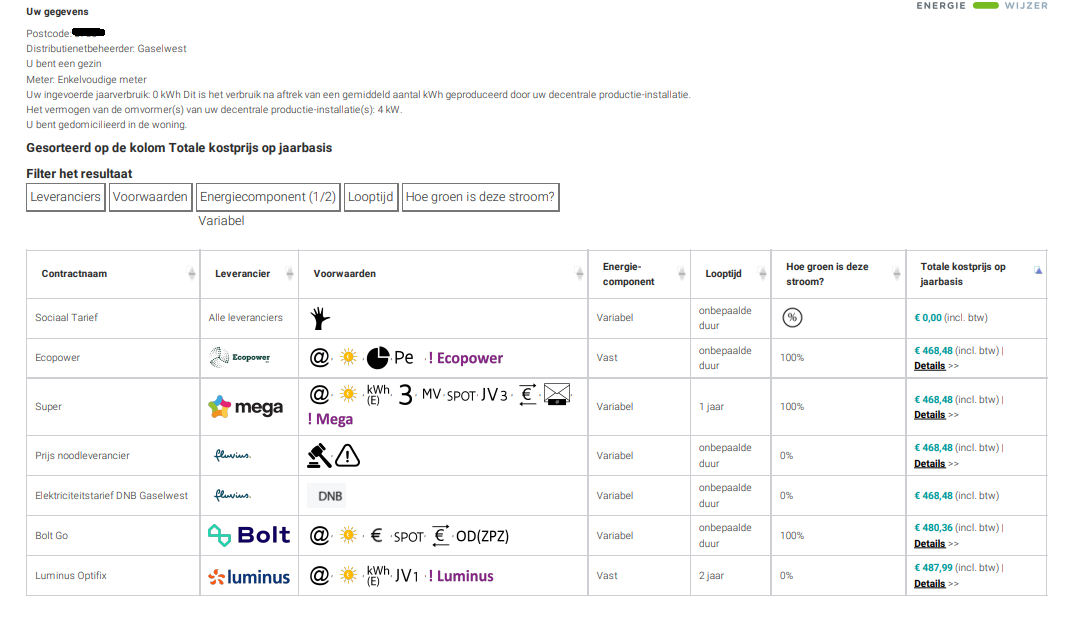
Task: Click the Luminus logo in the Leverancier column
Action: (249, 576)
